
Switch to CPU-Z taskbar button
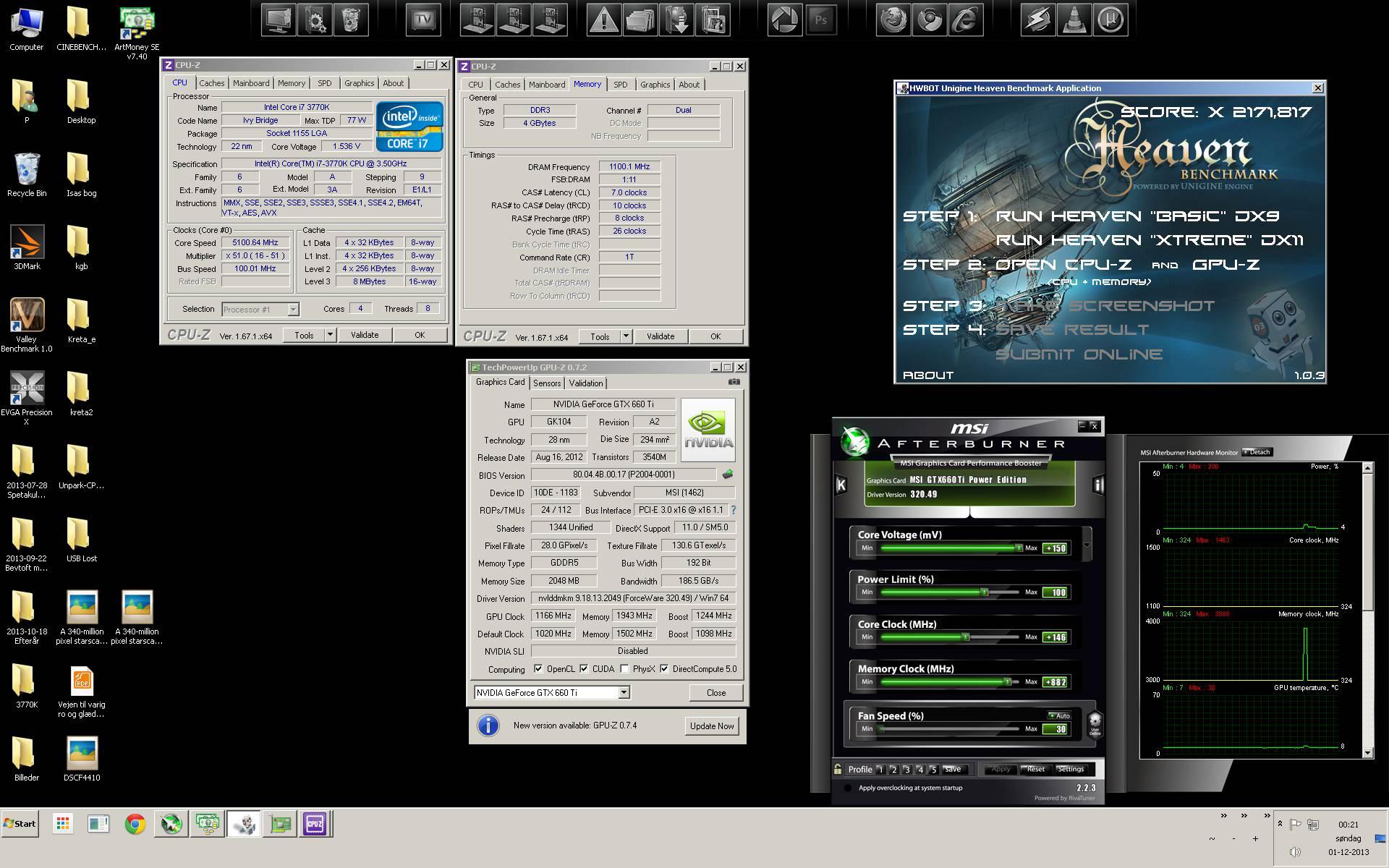point(315,824)
